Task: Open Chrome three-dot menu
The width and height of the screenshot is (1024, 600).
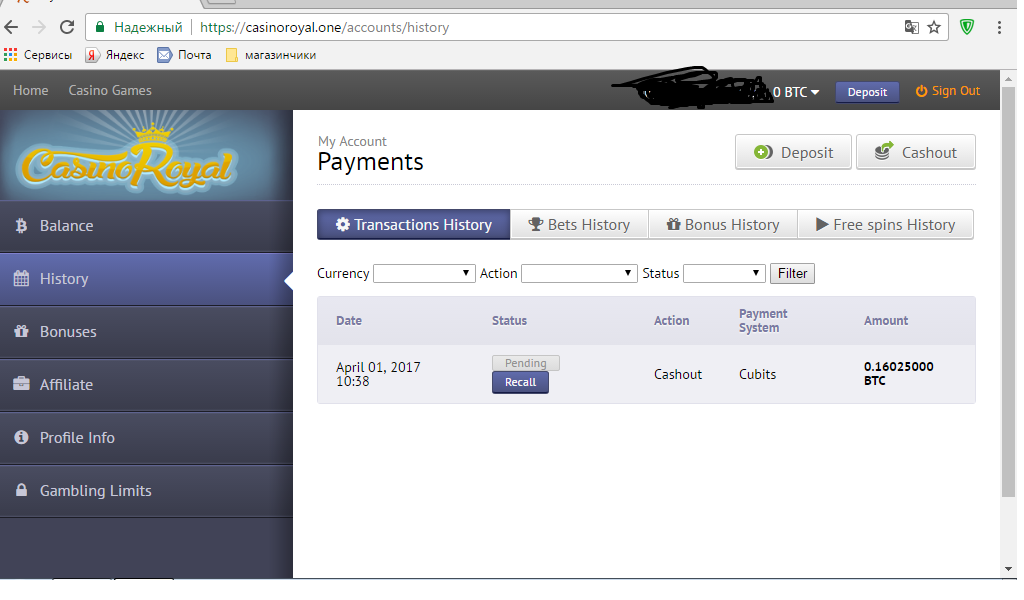Action: pyautogui.click(x=999, y=27)
